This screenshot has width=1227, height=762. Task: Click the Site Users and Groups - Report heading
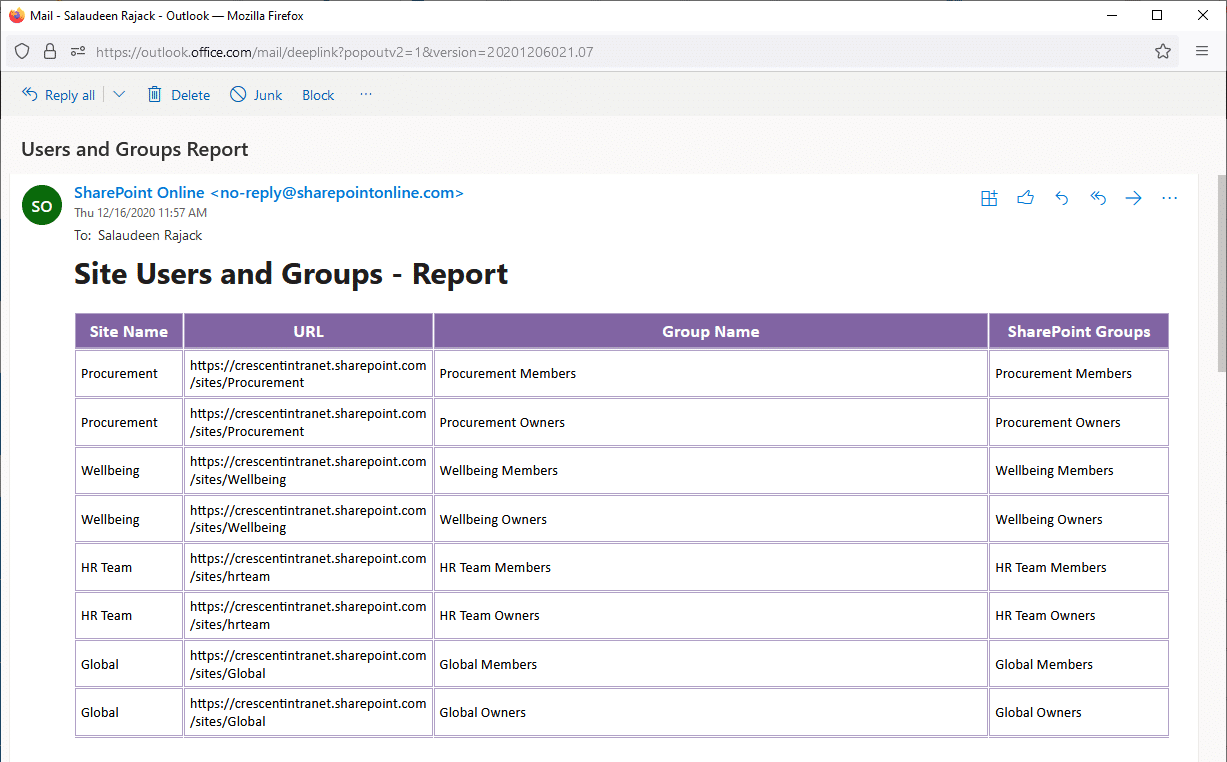coord(291,274)
